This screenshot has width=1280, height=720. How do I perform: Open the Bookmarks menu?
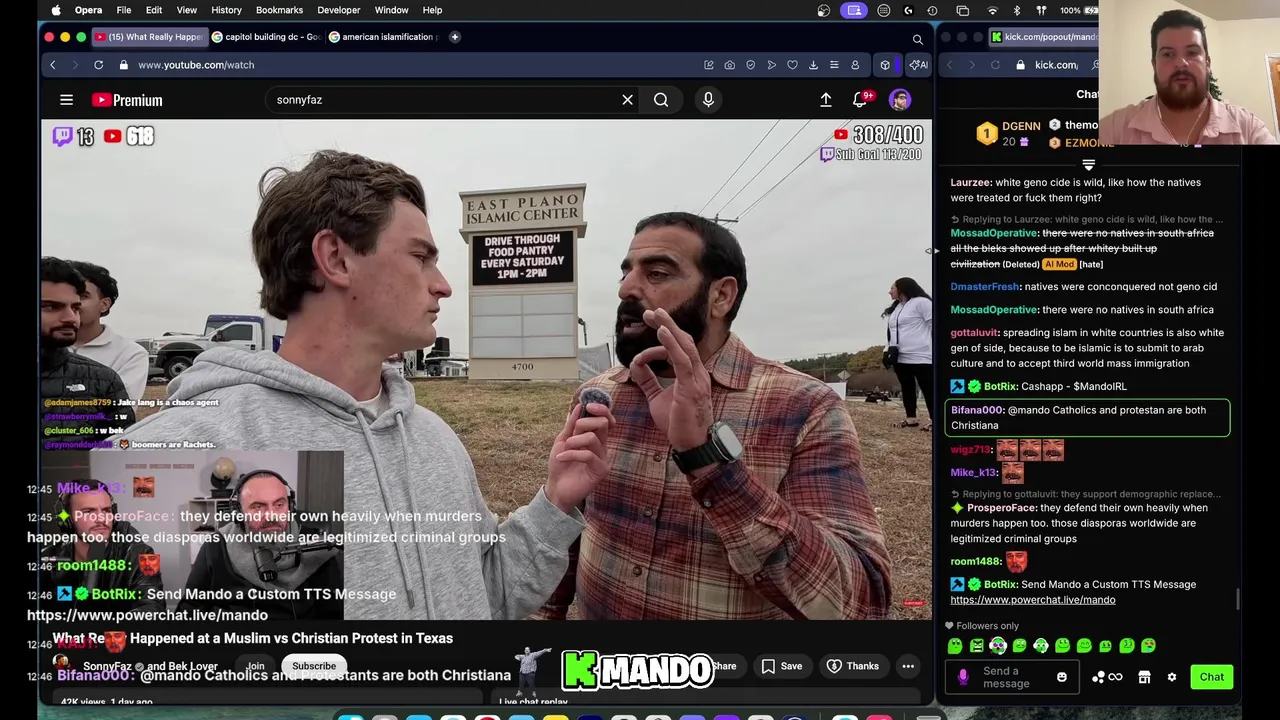(x=279, y=10)
